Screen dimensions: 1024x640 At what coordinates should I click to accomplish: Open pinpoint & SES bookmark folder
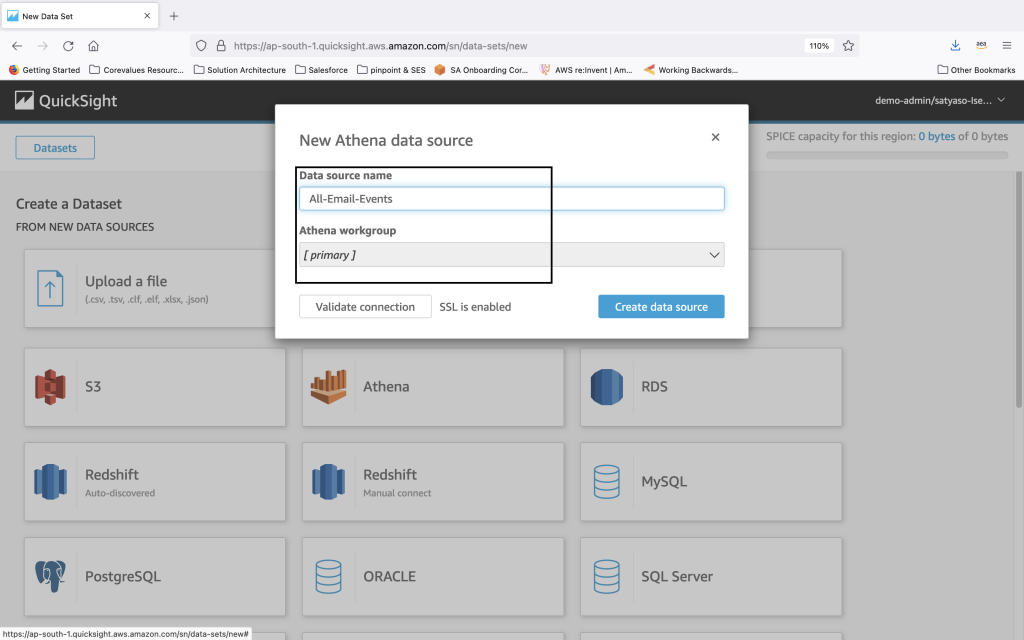pos(391,70)
